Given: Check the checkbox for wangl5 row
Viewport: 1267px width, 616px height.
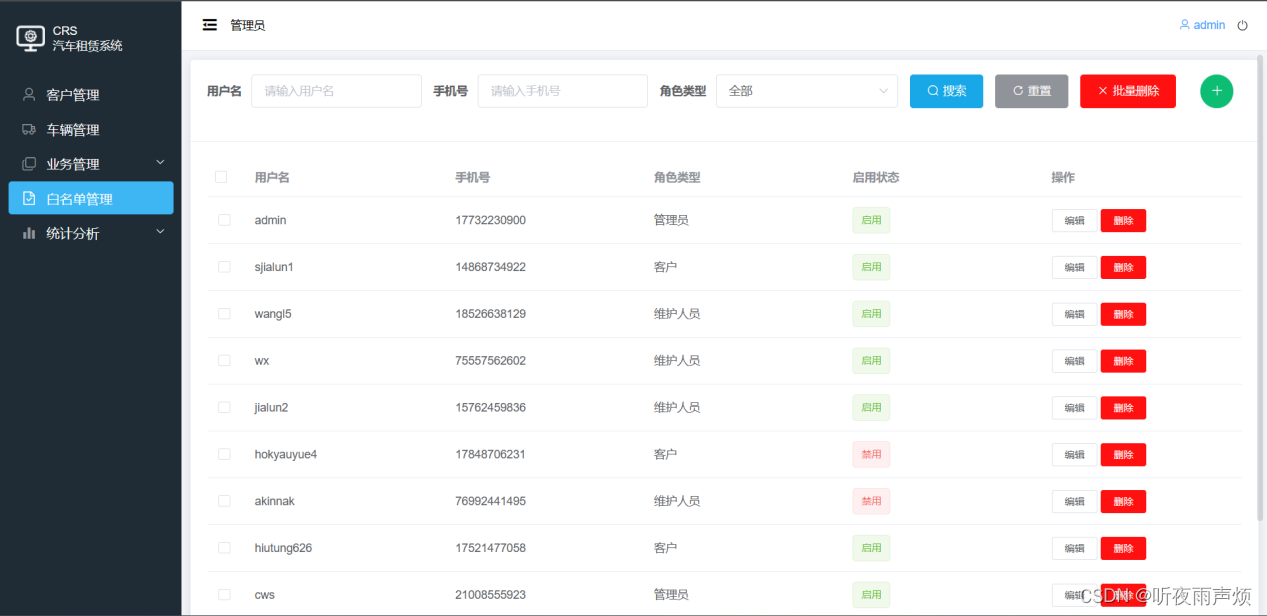Looking at the screenshot, I should (x=224, y=314).
